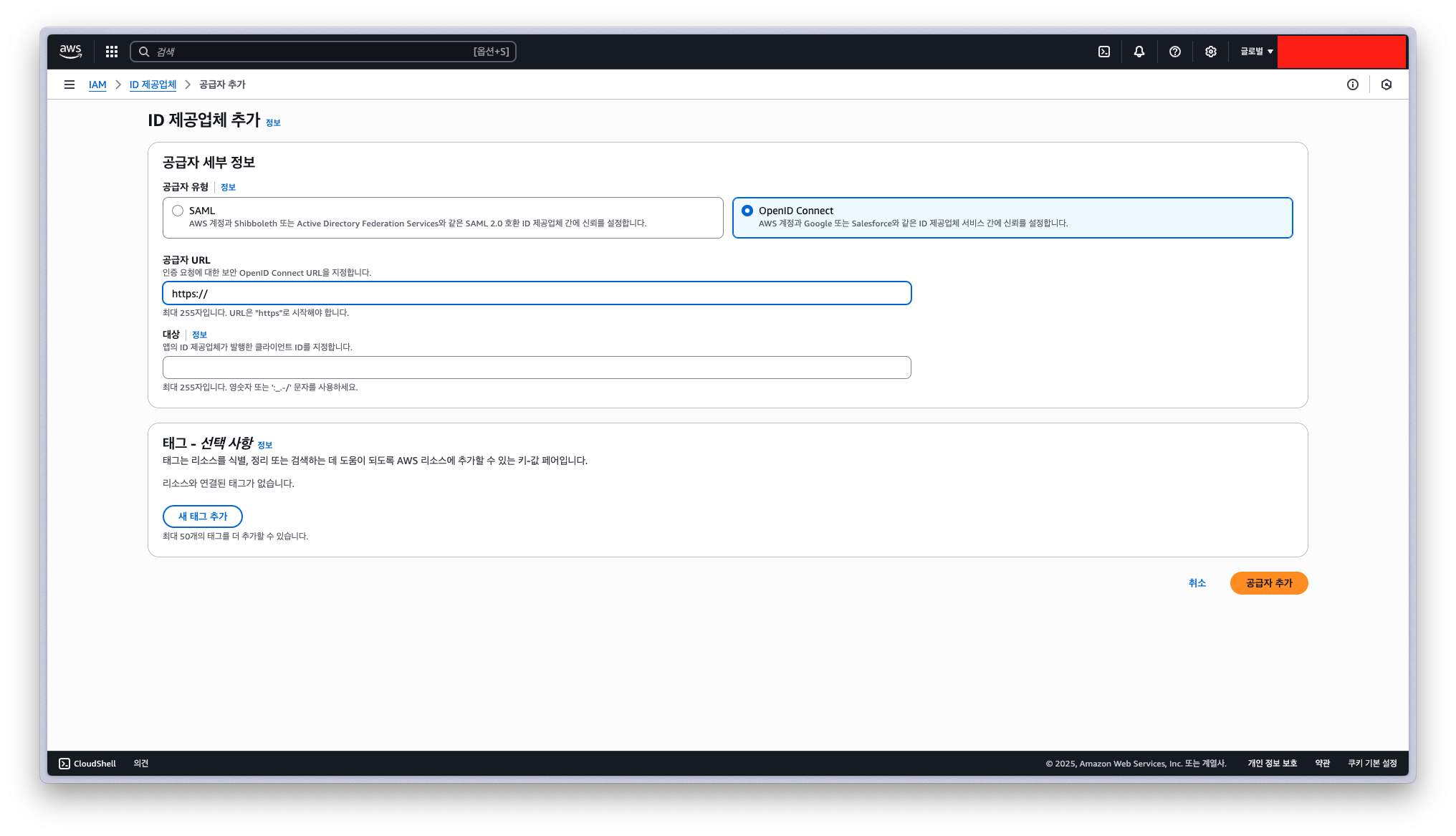Click the 취소 cancel link
This screenshot has width=1456, height=836.
coord(1197,583)
